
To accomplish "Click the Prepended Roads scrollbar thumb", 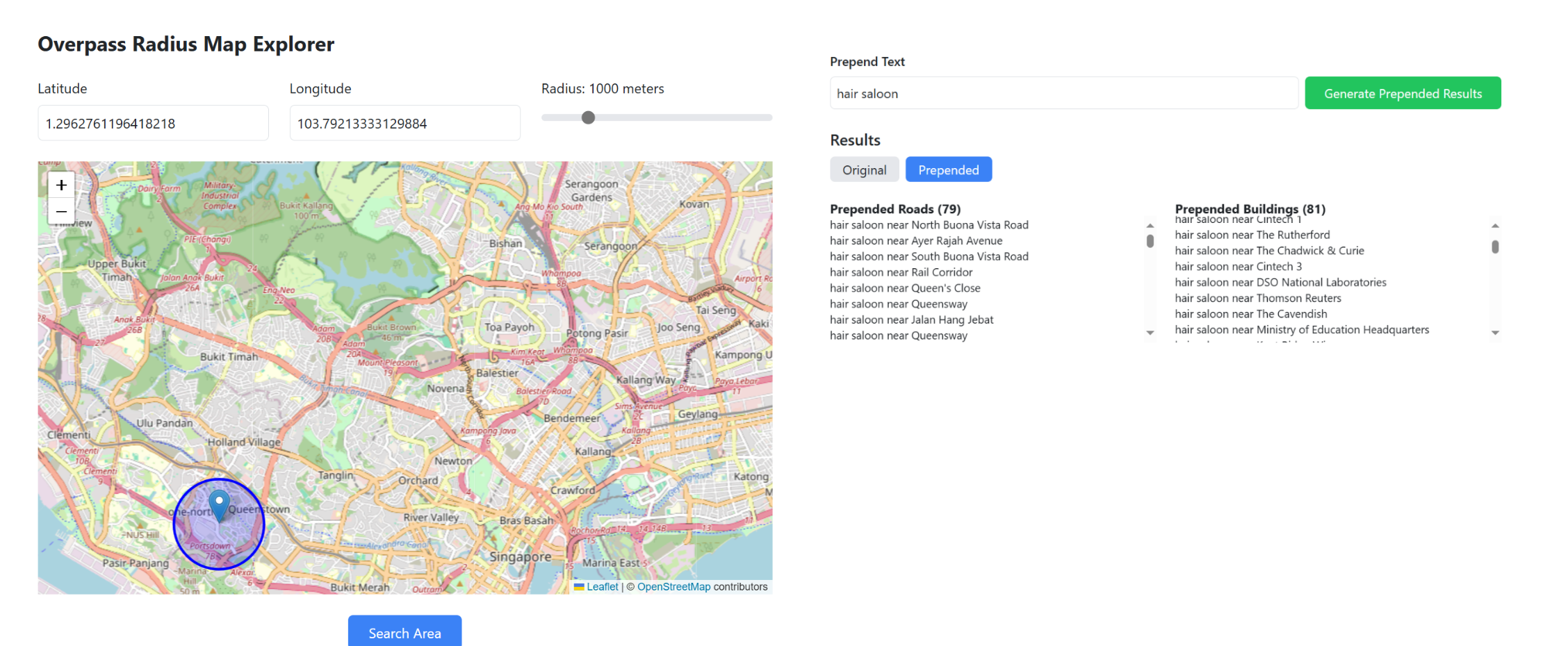I will [x=1150, y=241].
